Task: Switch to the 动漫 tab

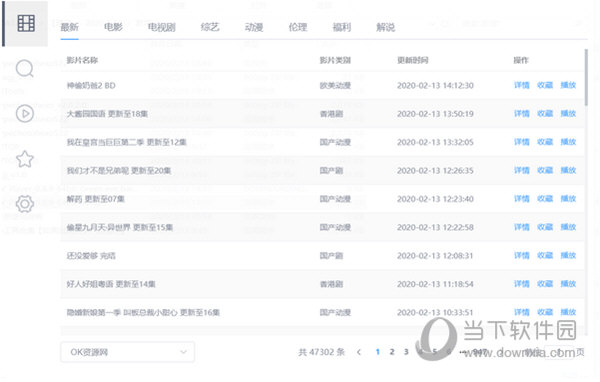Action: [254, 27]
